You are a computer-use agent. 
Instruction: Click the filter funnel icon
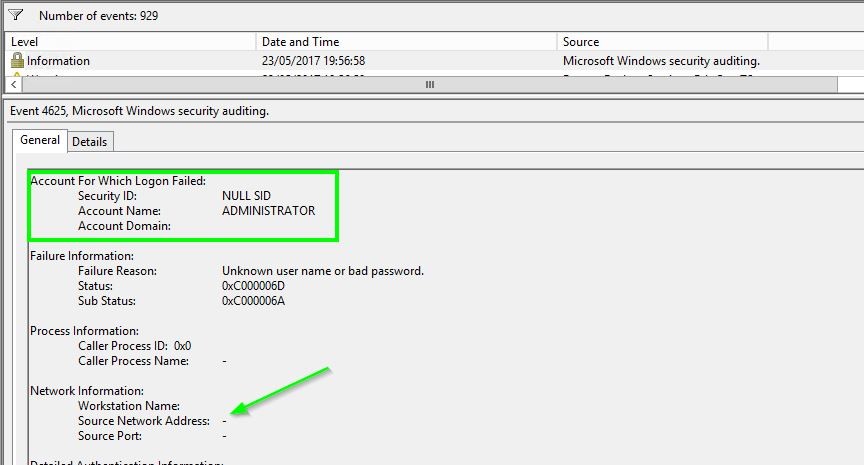pos(15,15)
